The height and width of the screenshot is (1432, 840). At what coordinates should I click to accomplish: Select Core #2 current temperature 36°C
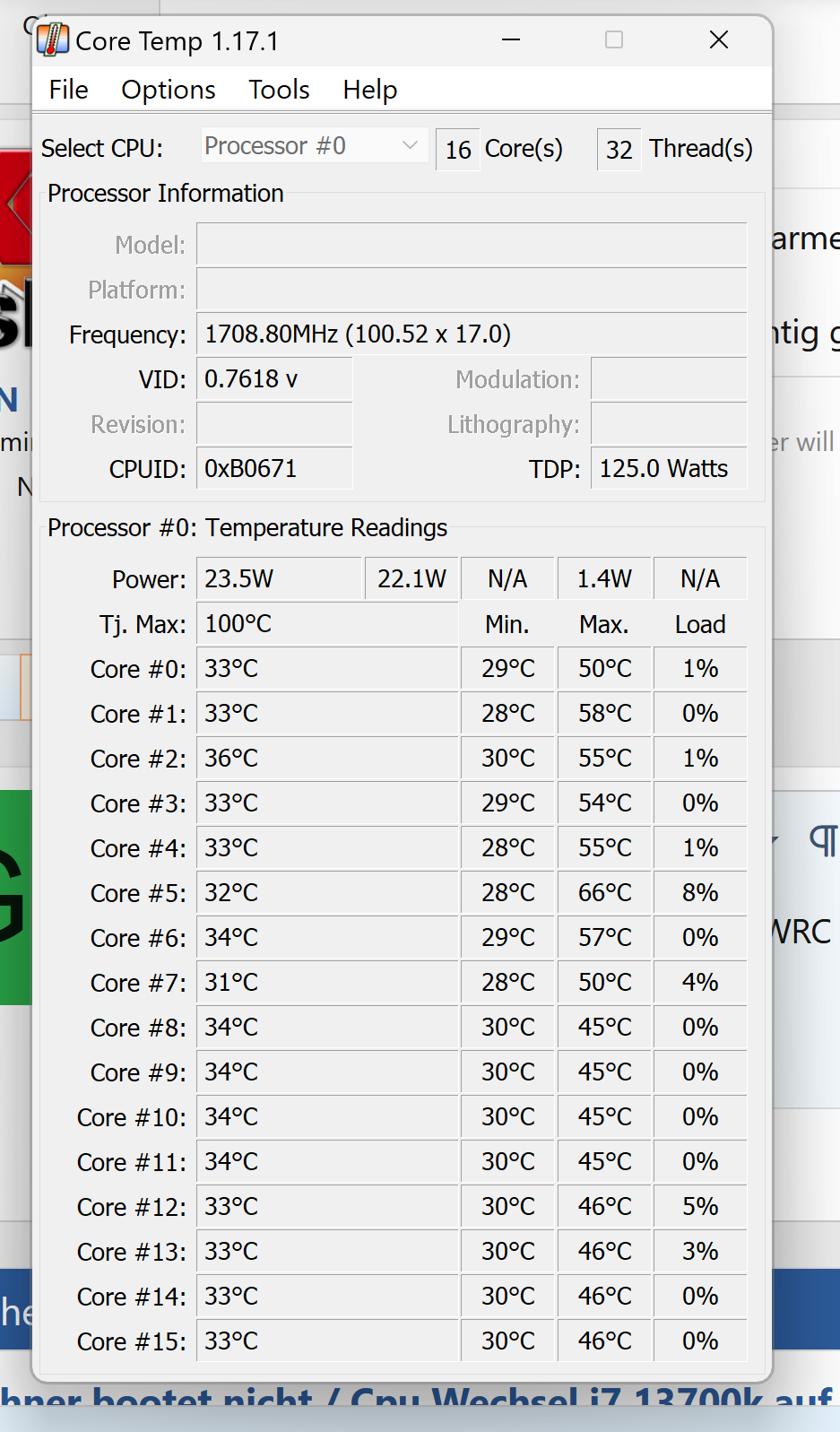[x=327, y=759]
